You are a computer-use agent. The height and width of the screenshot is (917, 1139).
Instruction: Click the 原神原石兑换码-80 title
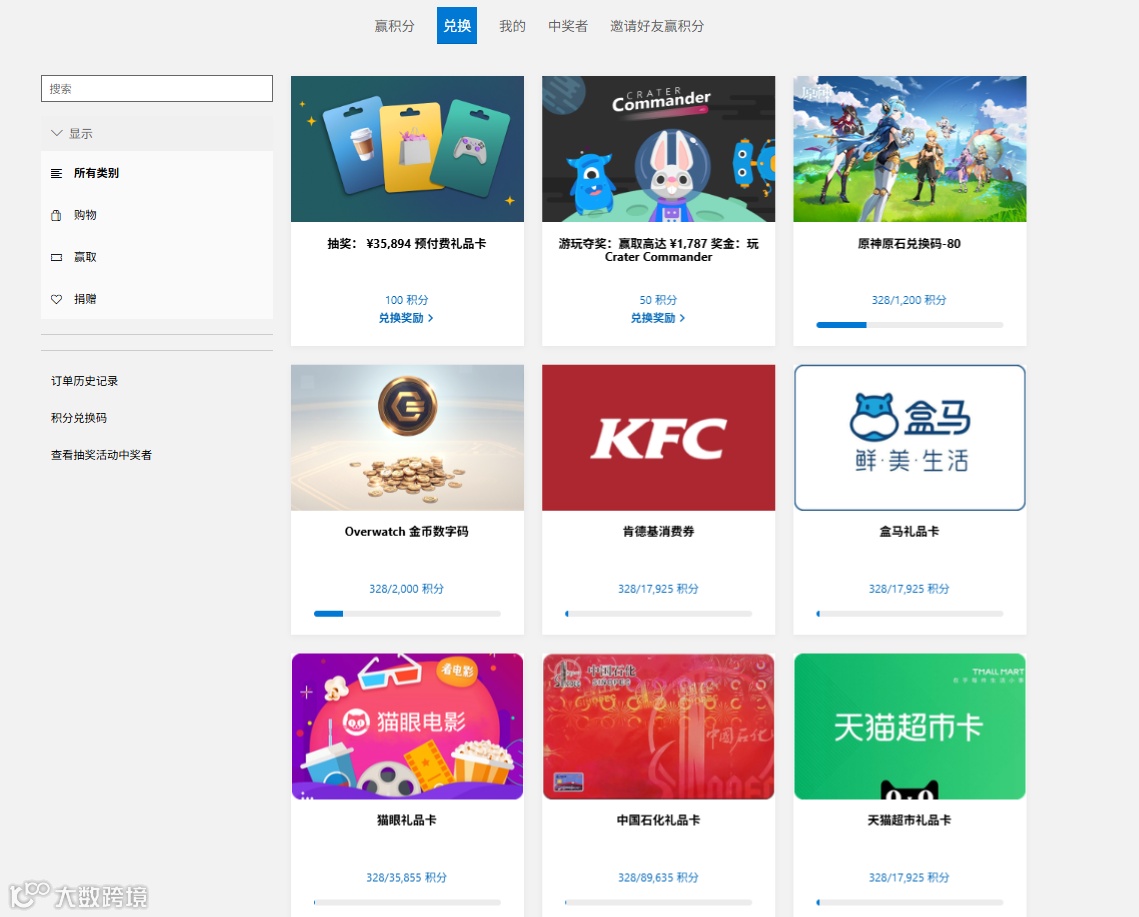909,243
